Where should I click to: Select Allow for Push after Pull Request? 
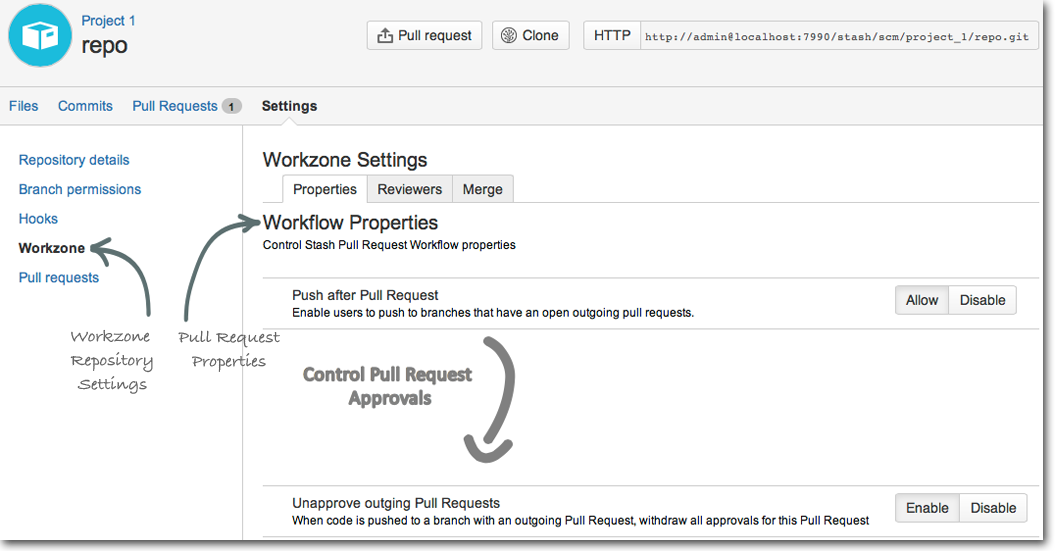click(x=922, y=300)
